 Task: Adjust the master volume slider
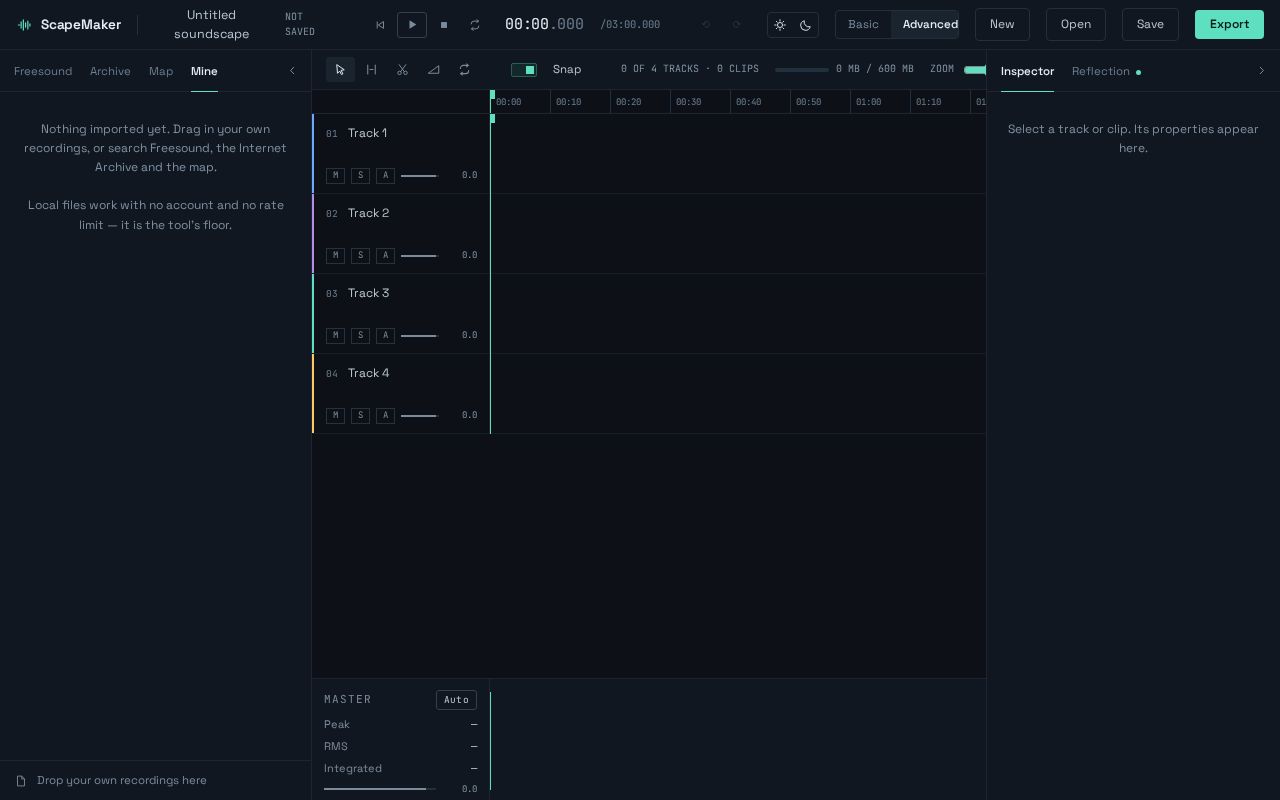click(x=380, y=789)
